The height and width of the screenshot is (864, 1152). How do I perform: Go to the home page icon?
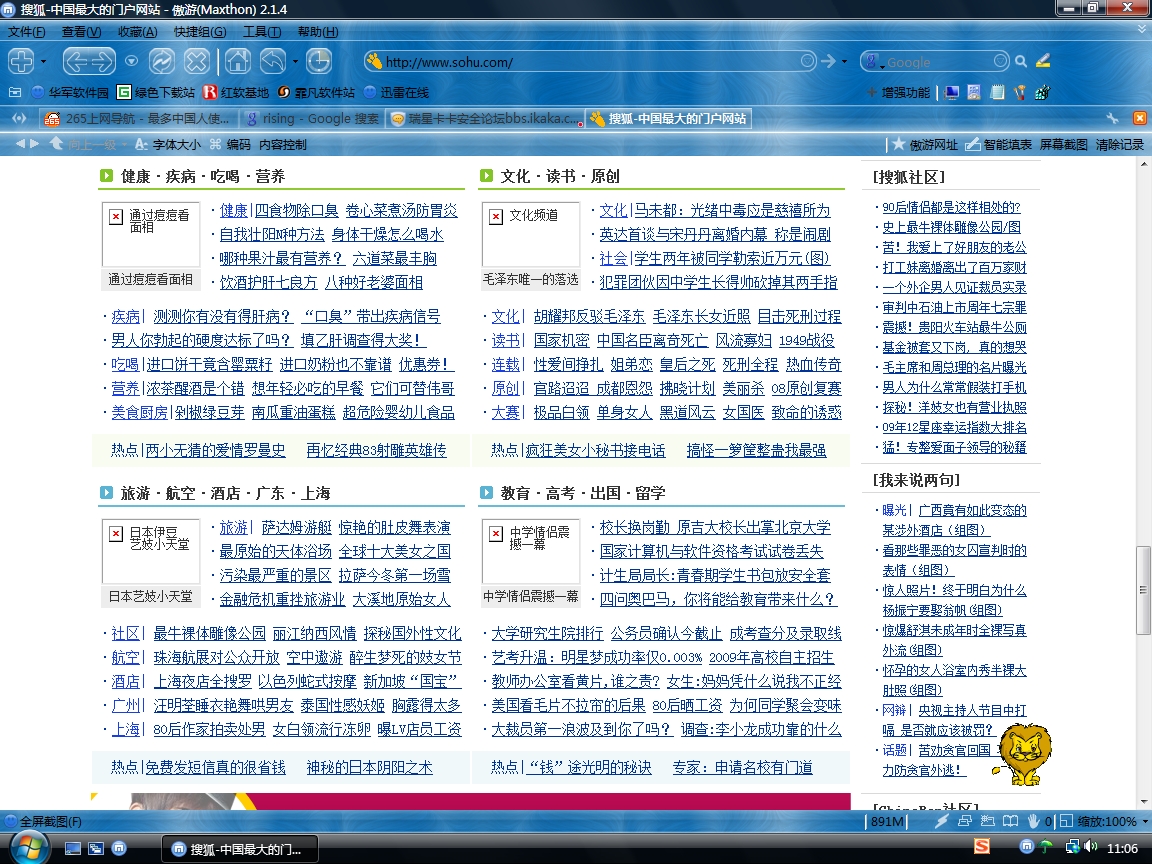click(x=237, y=61)
